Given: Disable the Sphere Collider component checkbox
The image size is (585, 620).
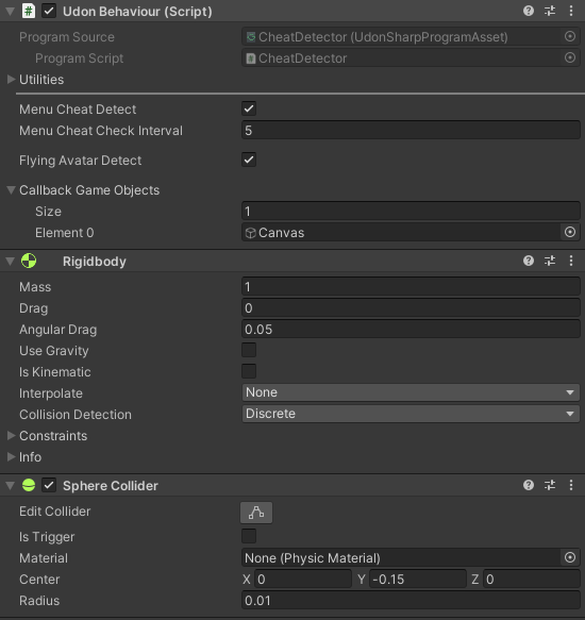Looking at the screenshot, I should click(49, 485).
